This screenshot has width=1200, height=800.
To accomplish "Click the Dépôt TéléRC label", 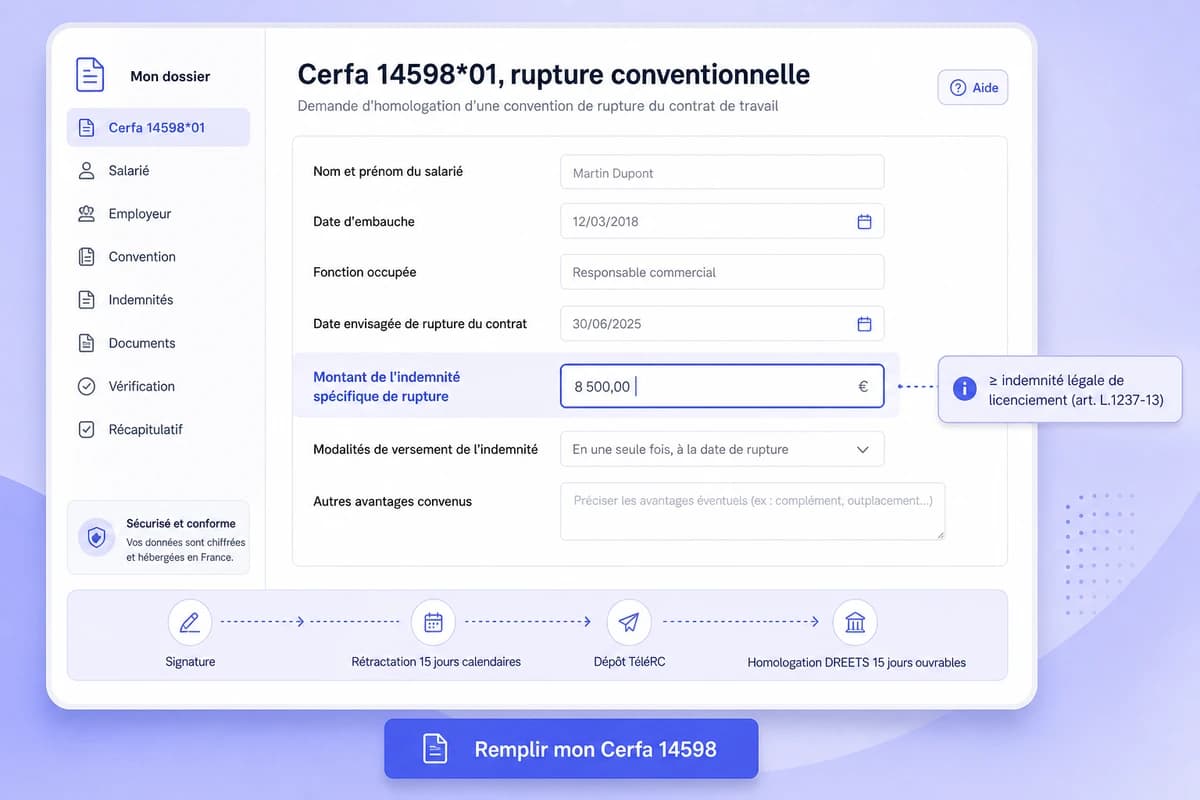I will (x=629, y=662).
